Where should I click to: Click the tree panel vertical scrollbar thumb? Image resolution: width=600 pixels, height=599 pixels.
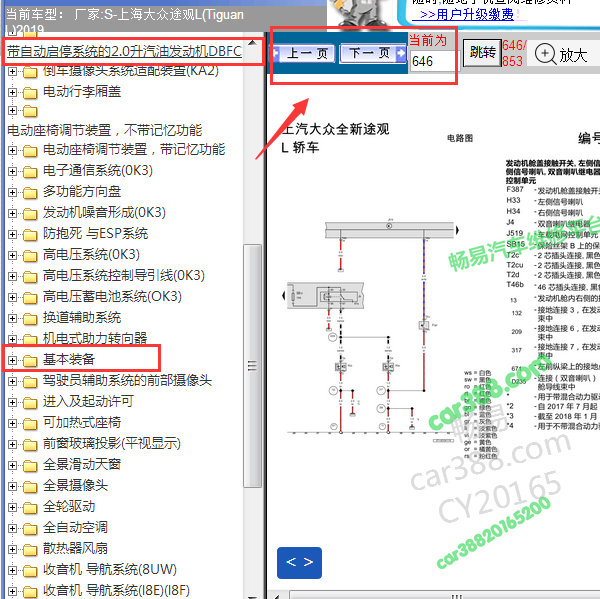[x=252, y=366]
